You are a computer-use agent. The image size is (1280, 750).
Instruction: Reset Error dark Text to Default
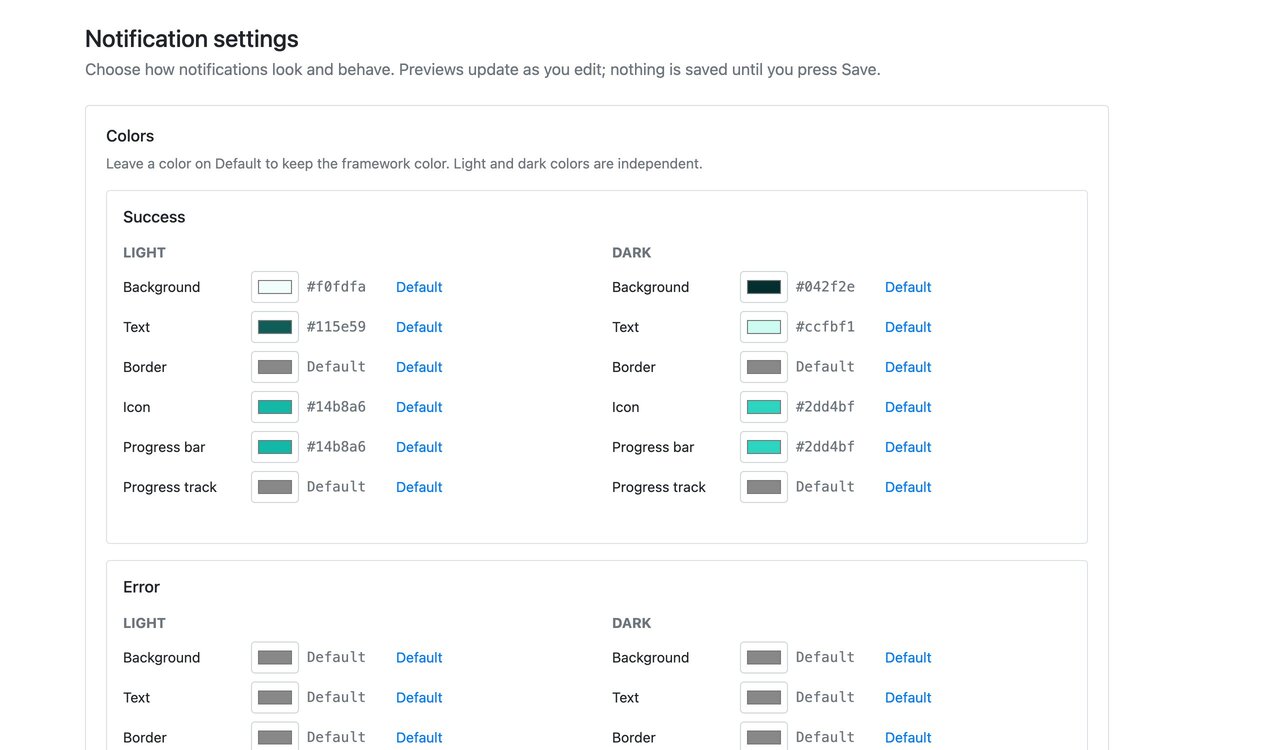pos(908,698)
